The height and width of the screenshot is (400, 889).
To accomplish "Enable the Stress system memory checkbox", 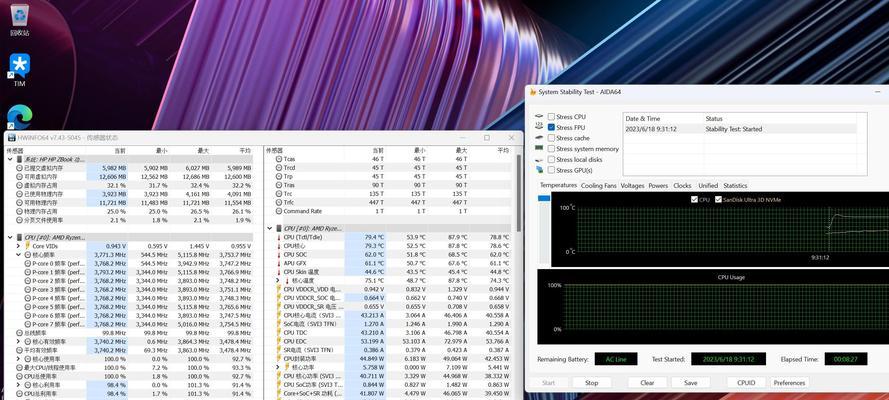I will point(551,148).
